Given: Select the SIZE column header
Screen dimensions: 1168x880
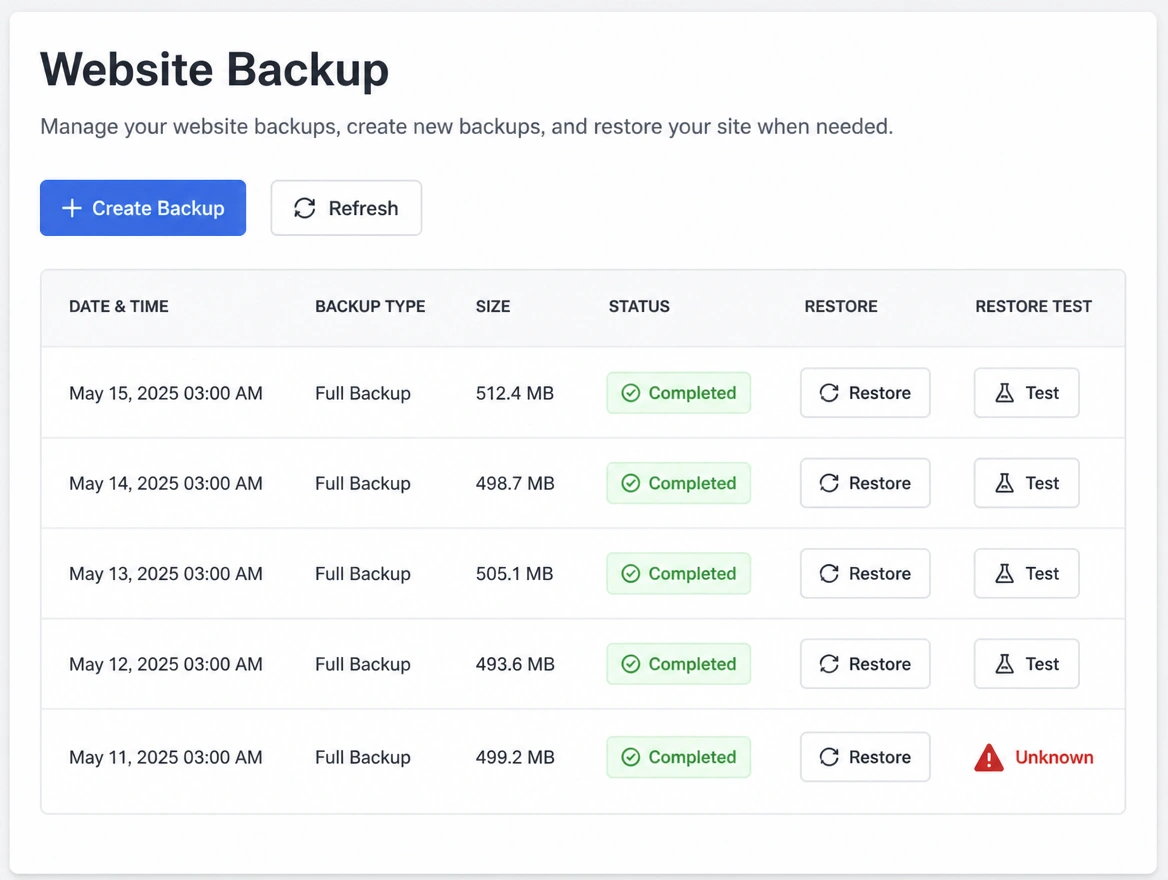Looking at the screenshot, I should coord(493,306).
